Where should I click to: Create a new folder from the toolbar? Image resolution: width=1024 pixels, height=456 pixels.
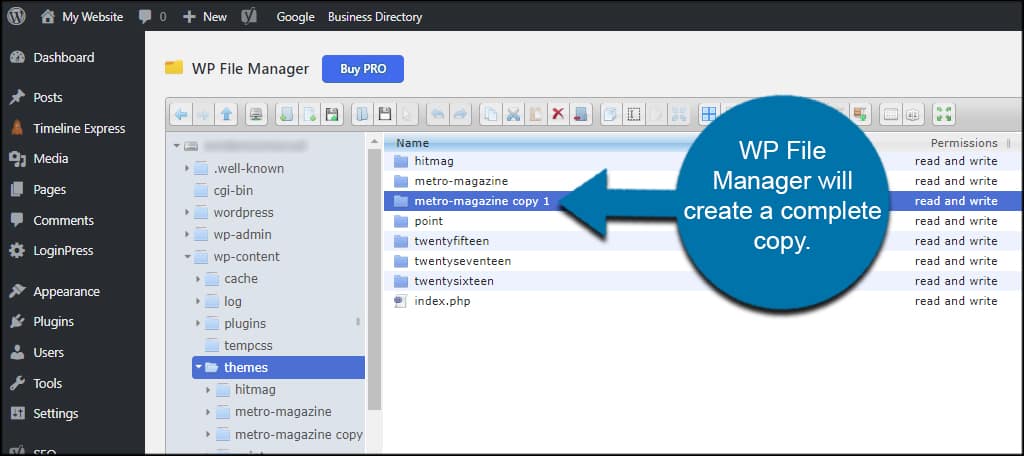(286, 114)
